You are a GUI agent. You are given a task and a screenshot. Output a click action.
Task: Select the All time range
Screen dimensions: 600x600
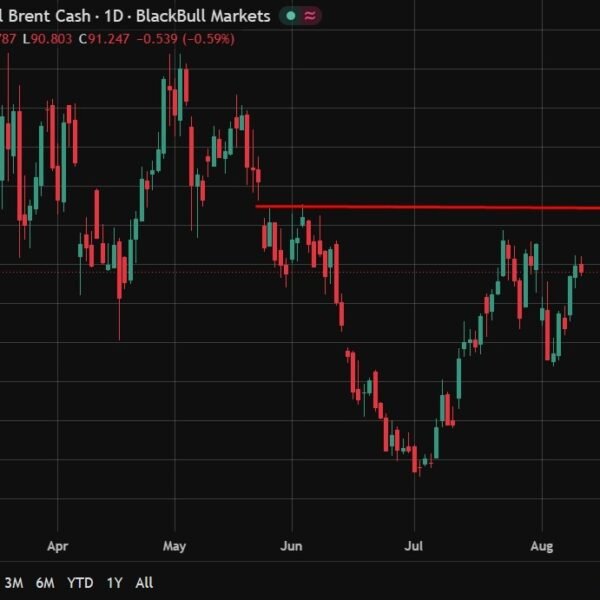144,583
